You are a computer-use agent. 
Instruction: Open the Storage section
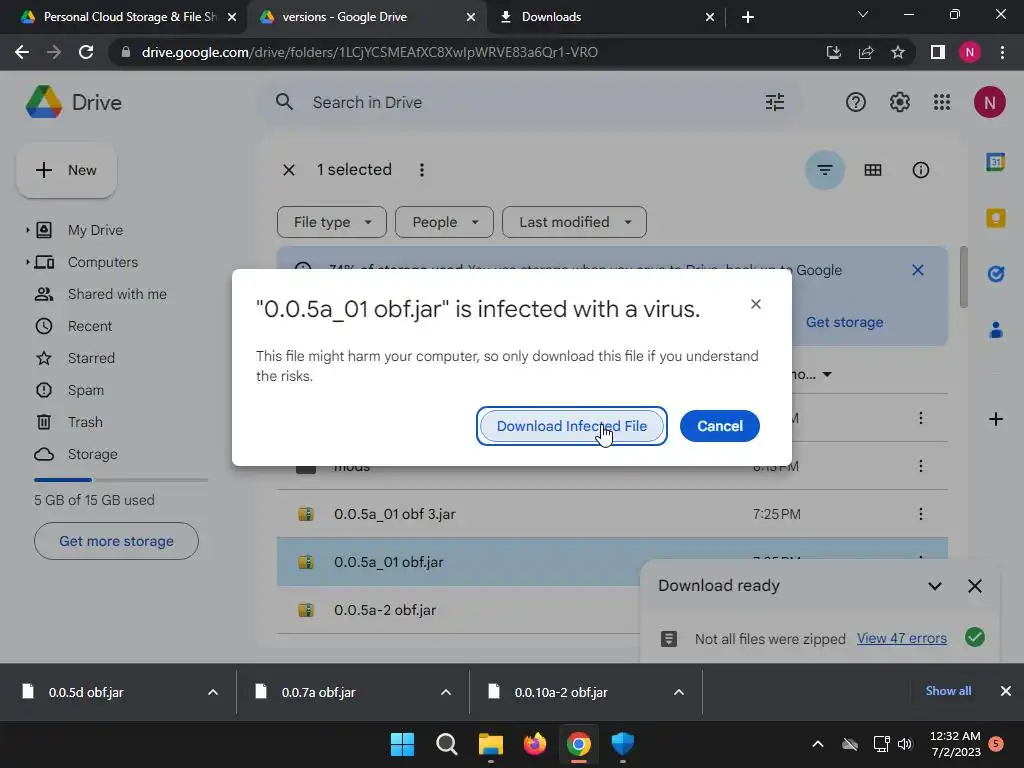[92, 454]
